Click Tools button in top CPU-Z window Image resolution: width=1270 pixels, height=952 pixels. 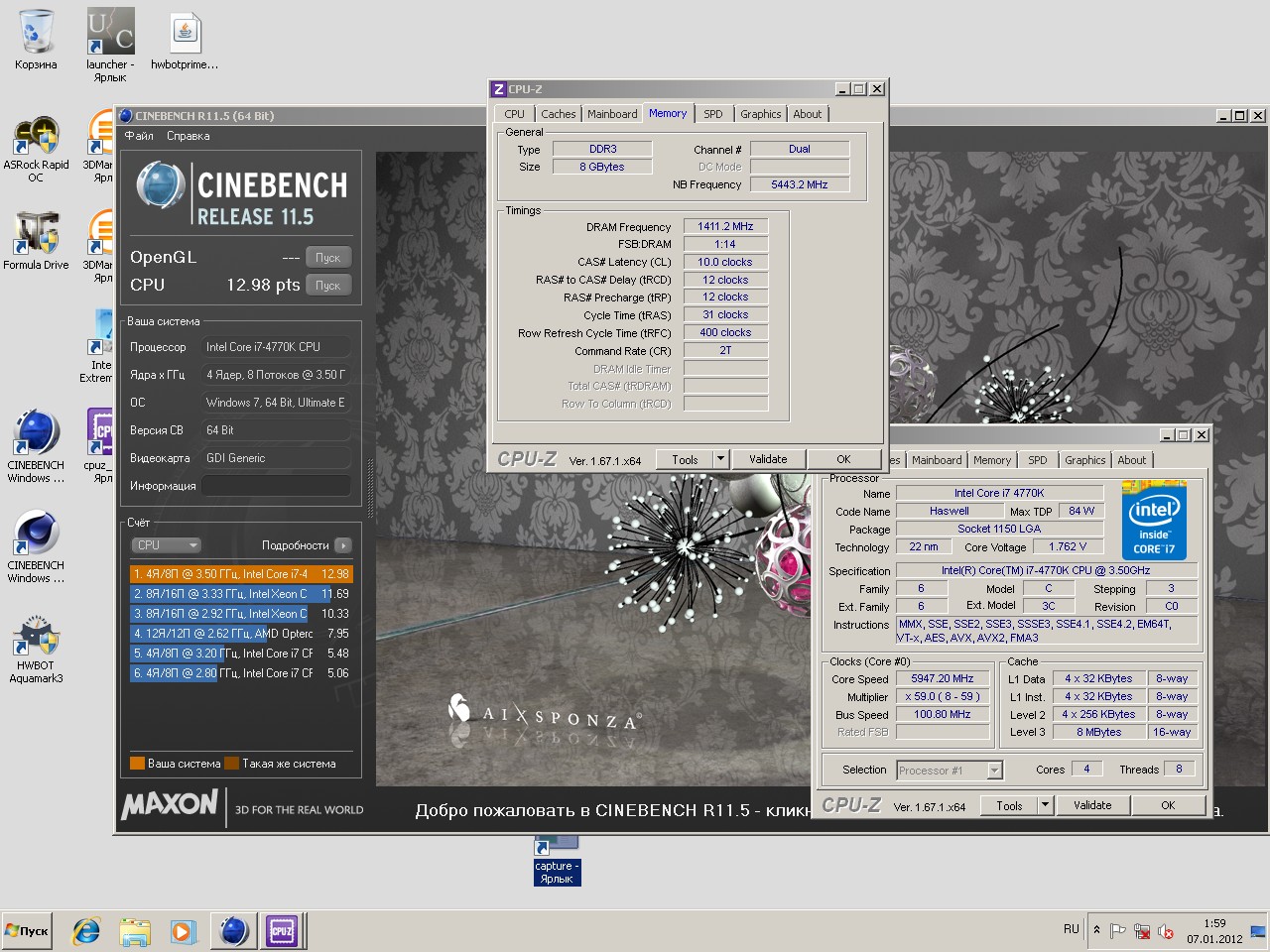[x=685, y=459]
